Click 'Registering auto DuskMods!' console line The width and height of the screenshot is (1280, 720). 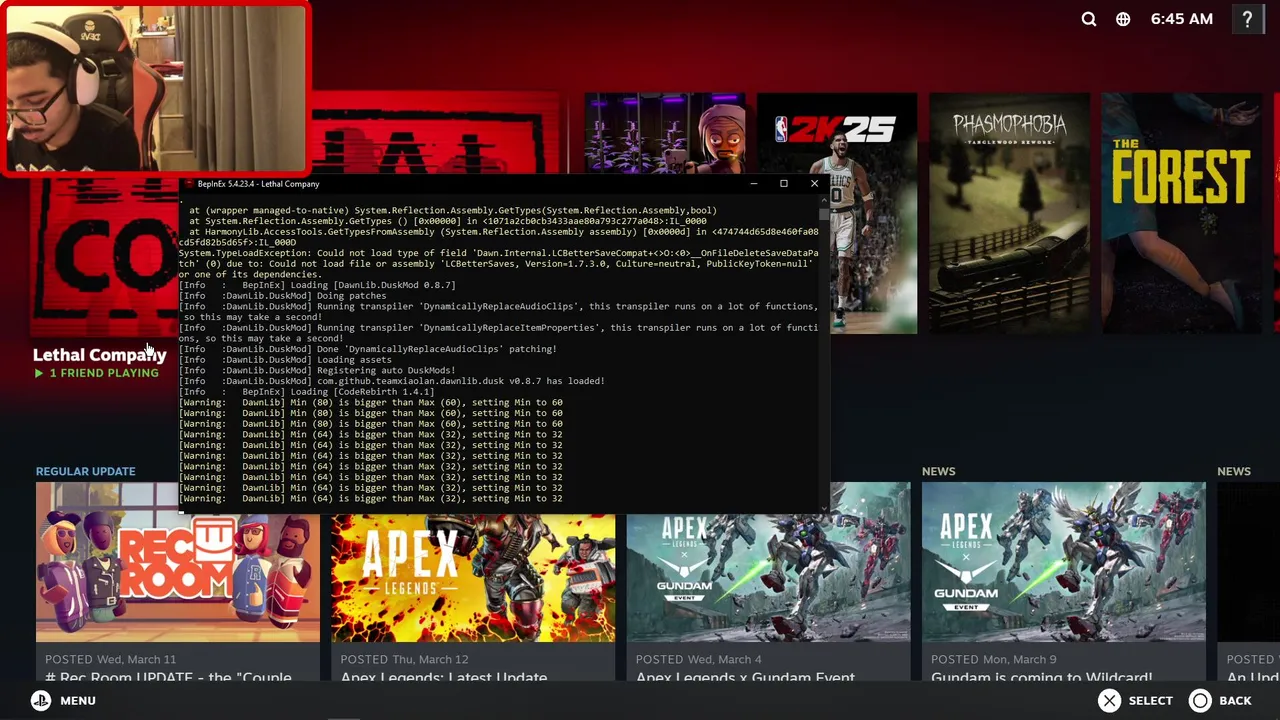(x=317, y=371)
